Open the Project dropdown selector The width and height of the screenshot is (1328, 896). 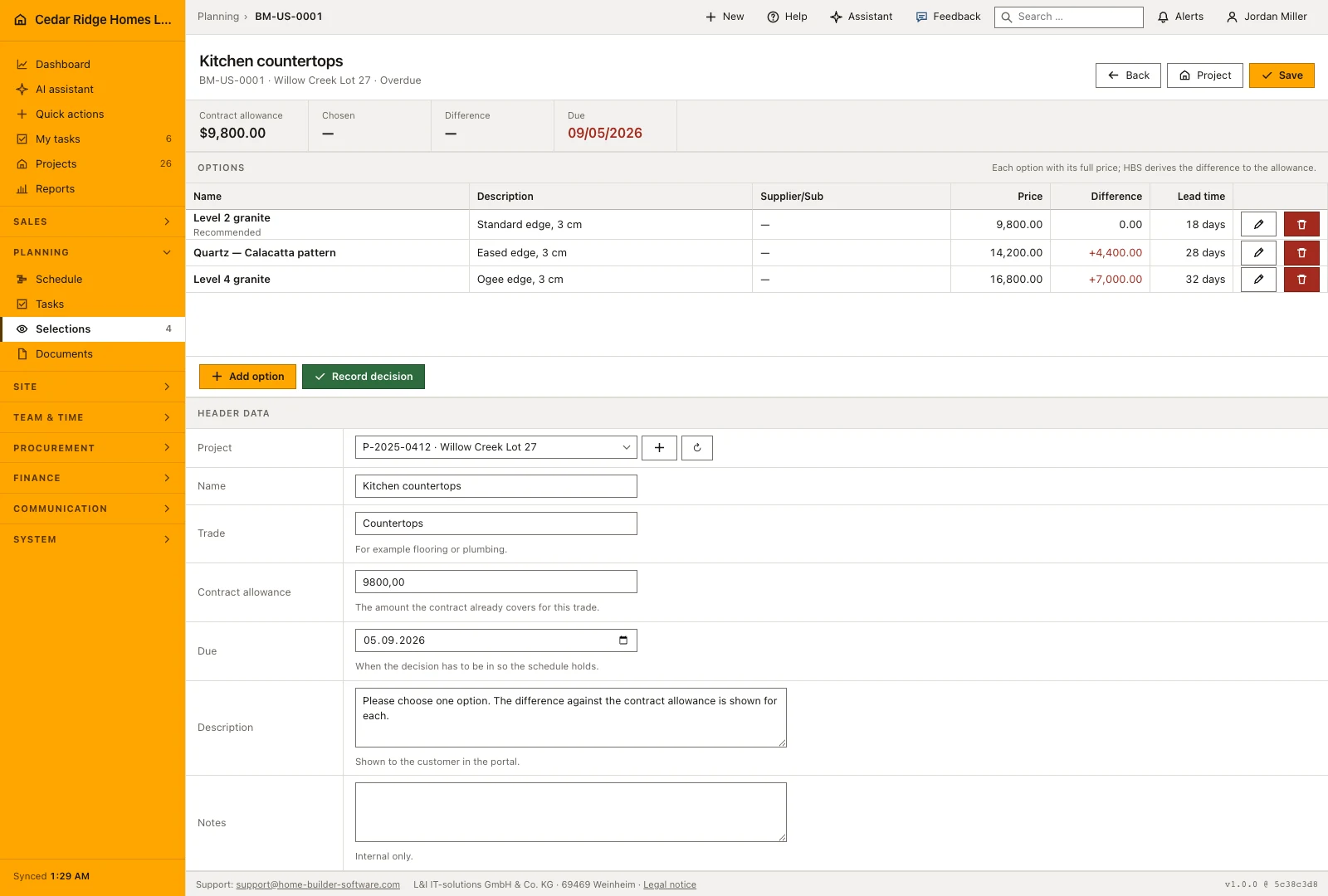[496, 447]
